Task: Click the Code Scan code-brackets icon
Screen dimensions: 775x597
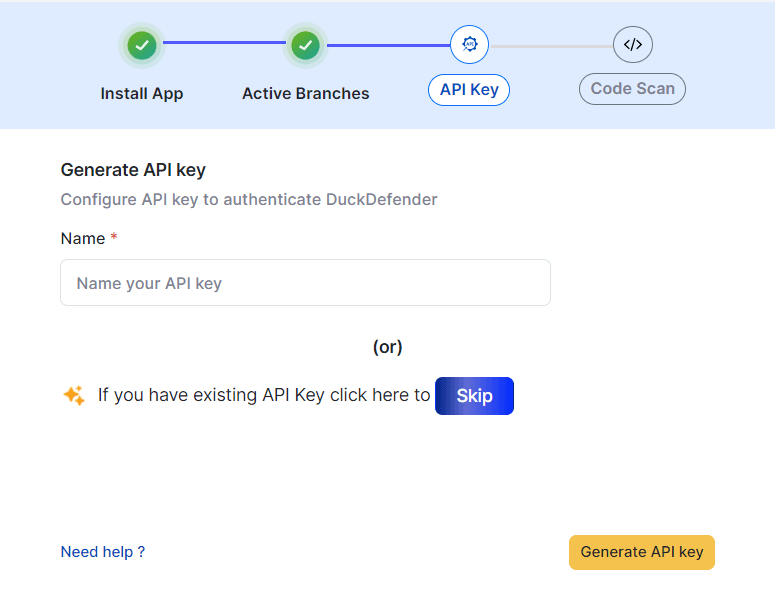Action: point(632,44)
